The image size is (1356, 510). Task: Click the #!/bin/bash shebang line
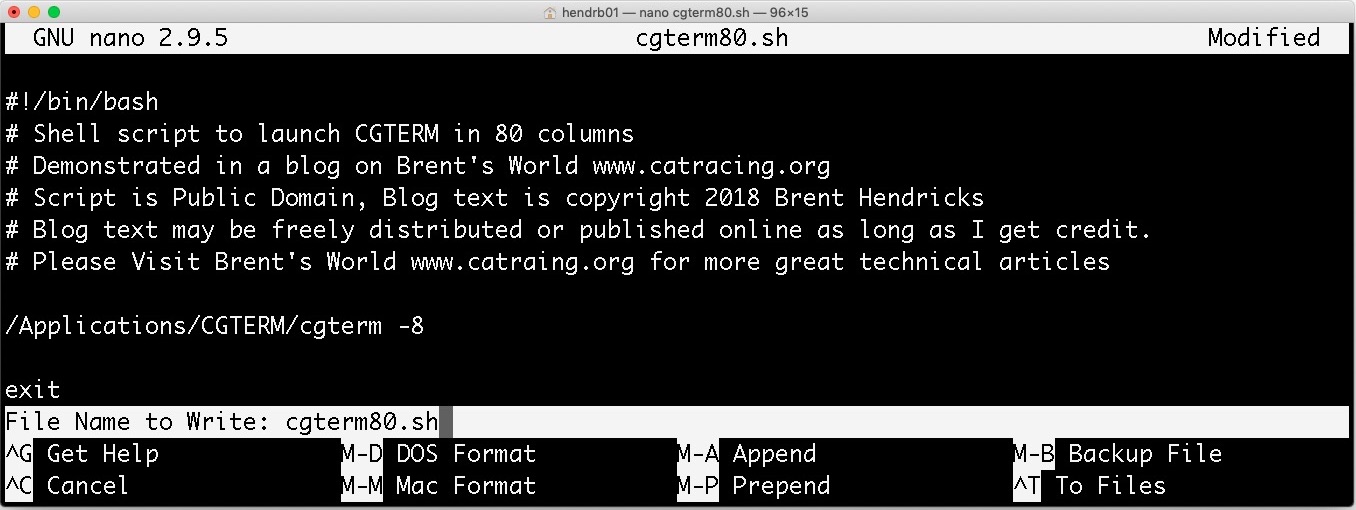click(x=82, y=101)
